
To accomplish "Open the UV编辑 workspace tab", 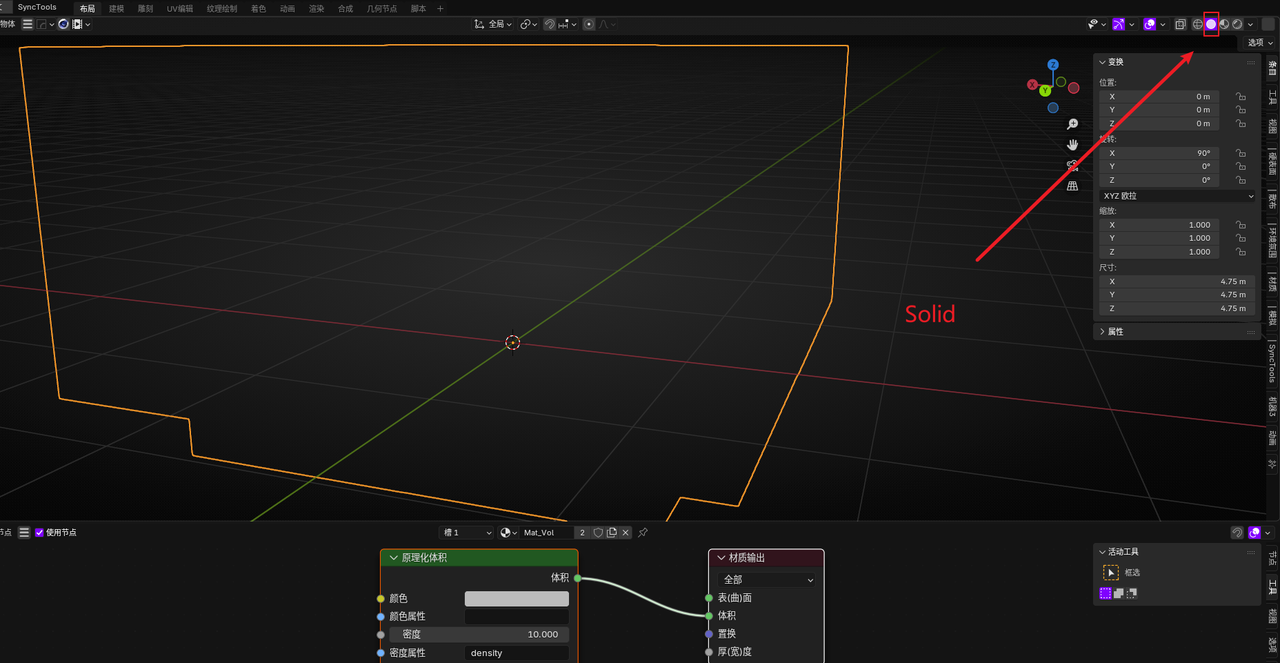I will point(180,8).
